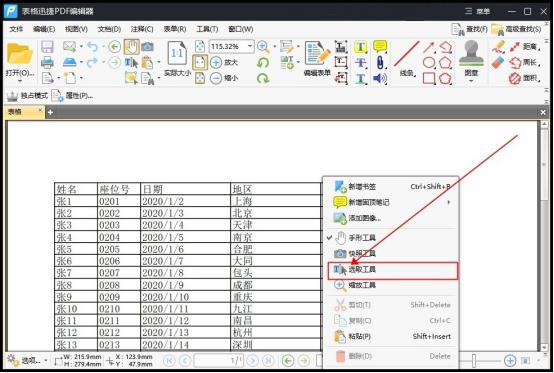Open new tab with plus button
Screen dimensions: 554x373
50,112
